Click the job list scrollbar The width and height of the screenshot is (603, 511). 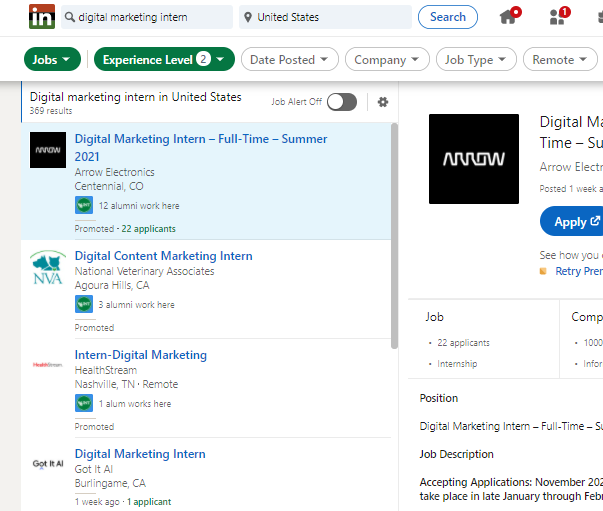pyautogui.click(x=394, y=236)
